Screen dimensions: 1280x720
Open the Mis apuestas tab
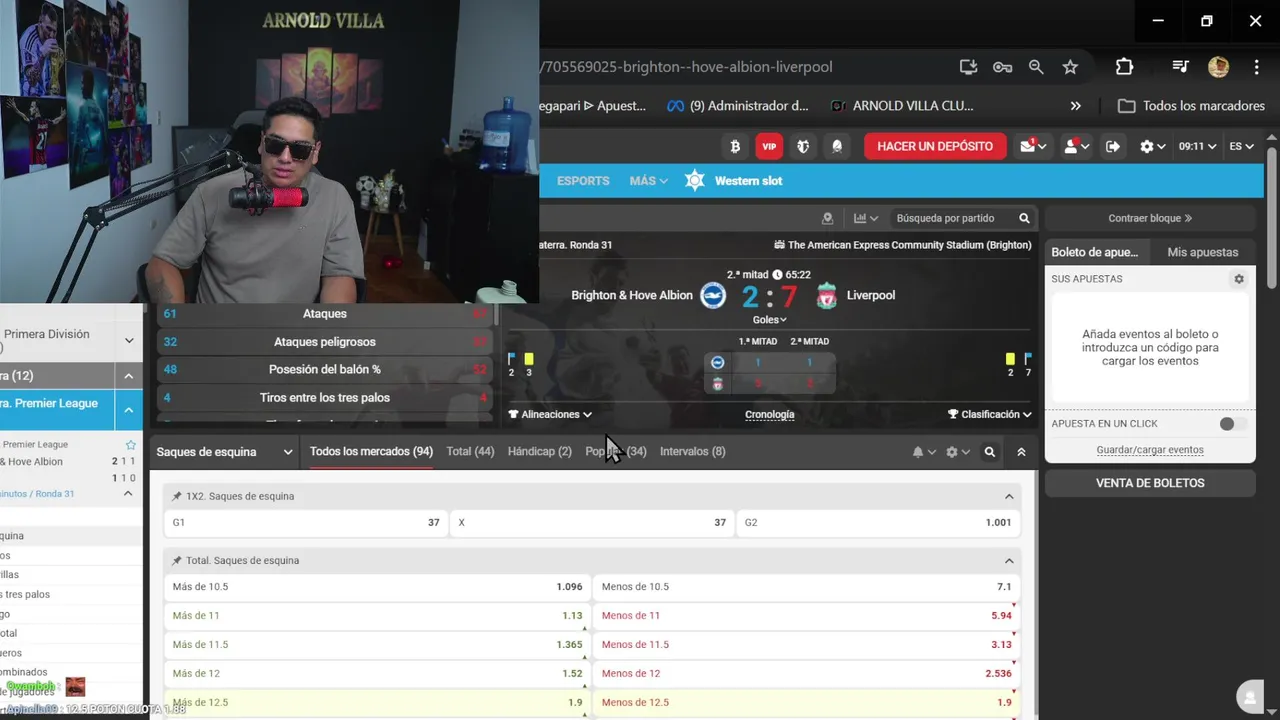coord(1203,252)
